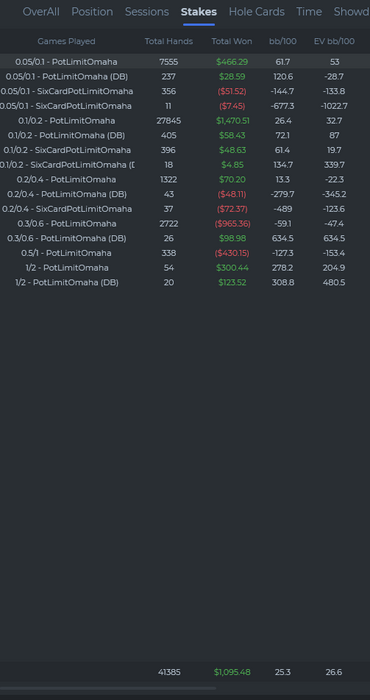This screenshot has width=370, height=700.
Task: Click the 339.7 EV bb/100 value
Action: pos(334,165)
